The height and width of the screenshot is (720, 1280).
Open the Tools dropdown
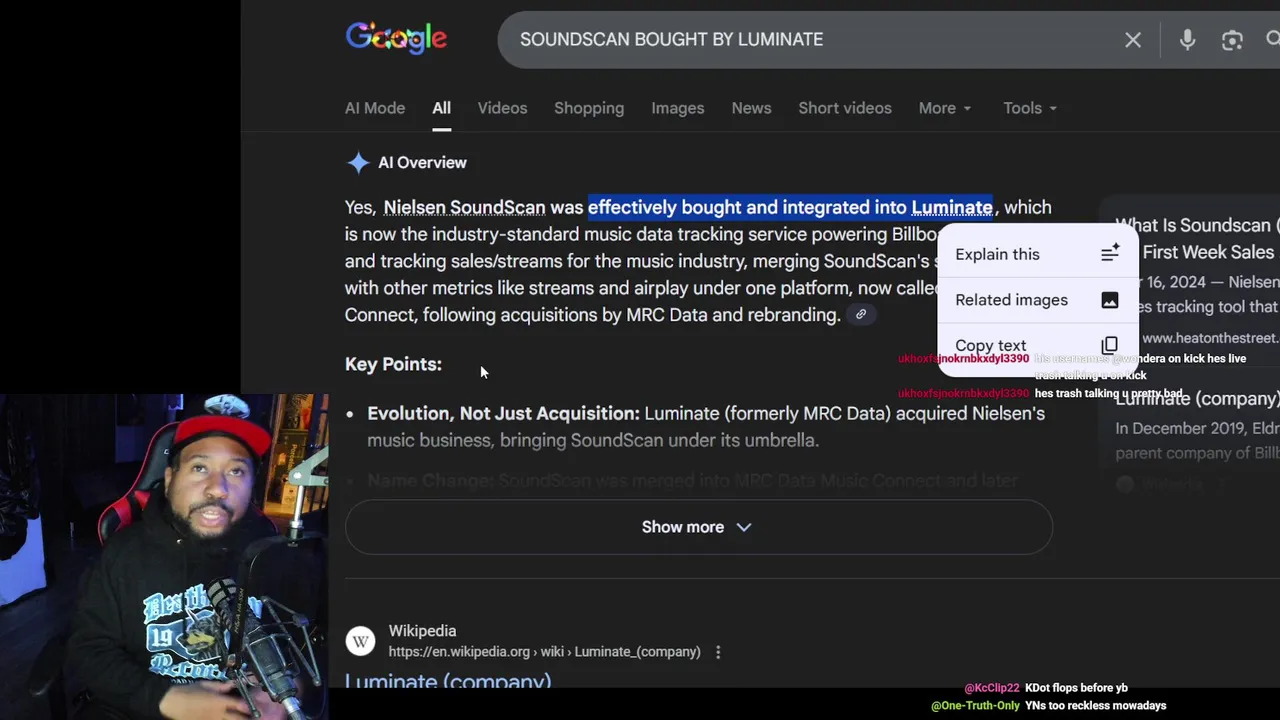(x=1030, y=108)
